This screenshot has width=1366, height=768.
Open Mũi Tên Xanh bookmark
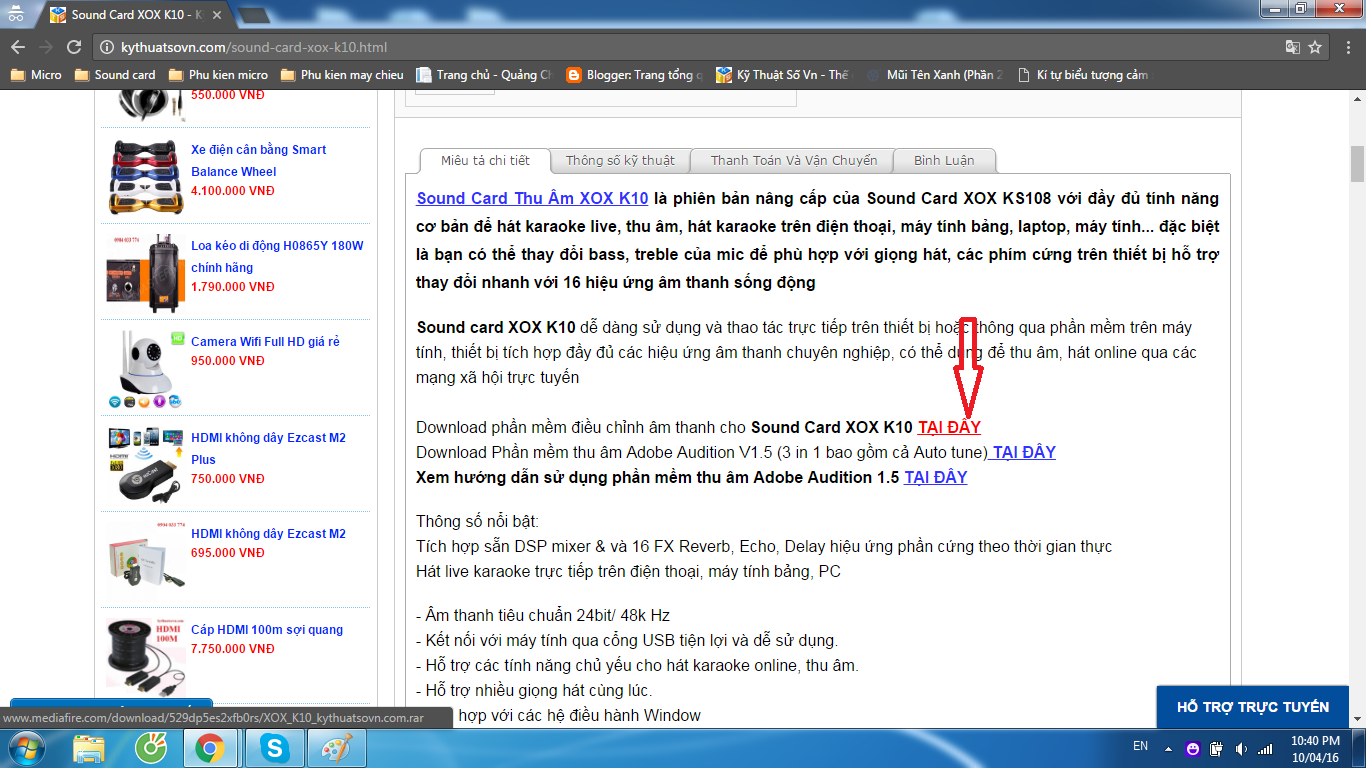click(934, 75)
